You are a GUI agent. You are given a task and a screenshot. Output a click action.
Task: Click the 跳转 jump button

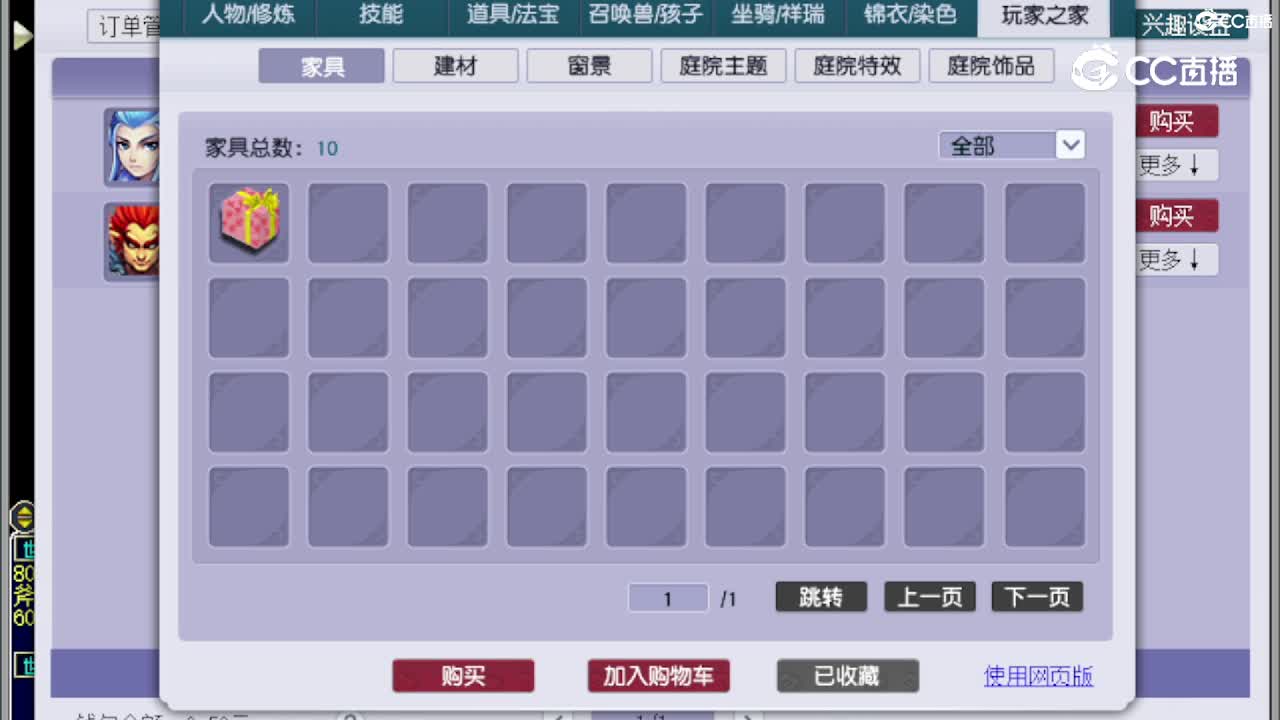(820, 596)
